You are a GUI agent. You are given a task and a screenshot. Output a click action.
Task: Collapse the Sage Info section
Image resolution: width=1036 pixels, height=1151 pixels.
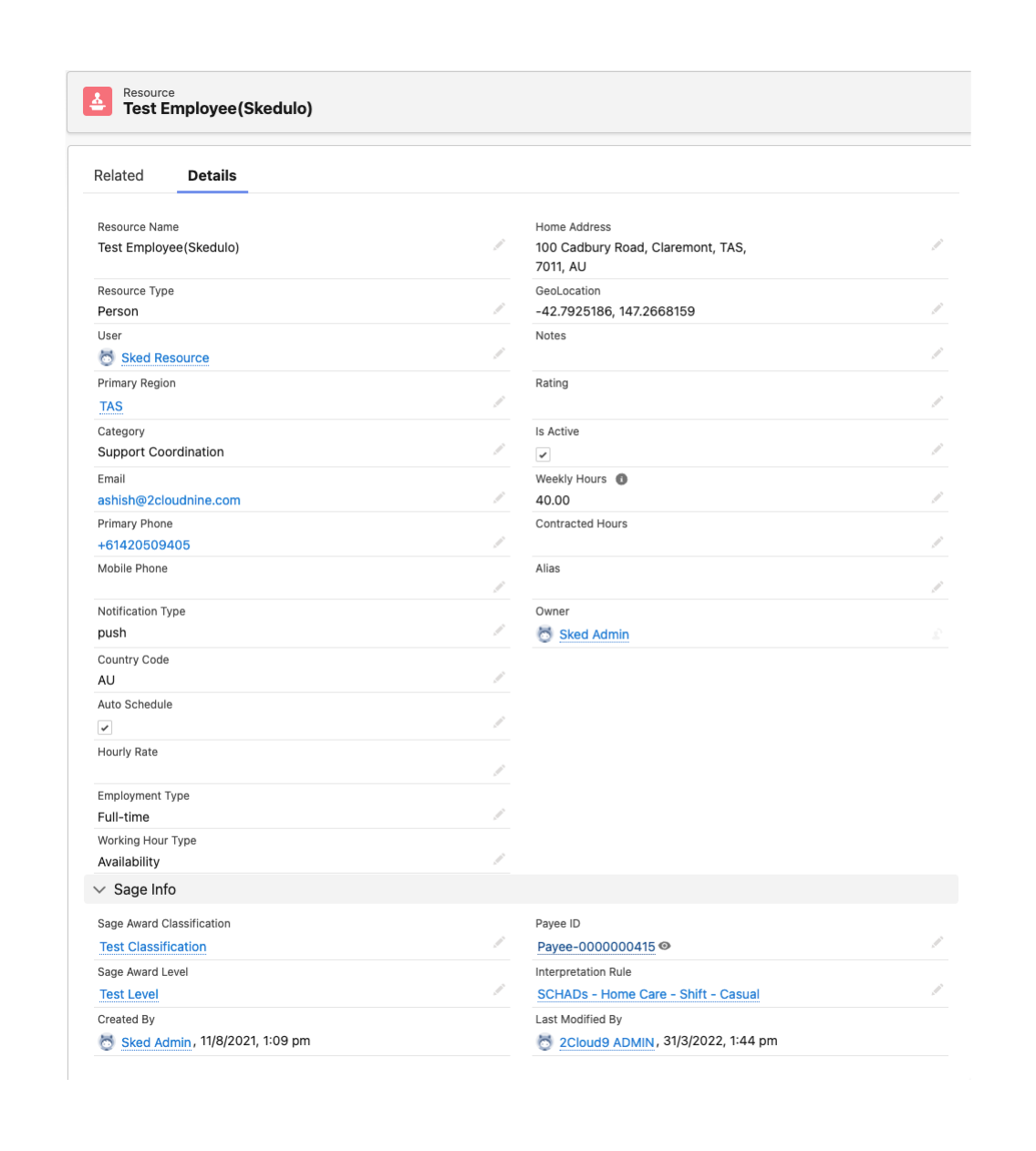click(100, 890)
